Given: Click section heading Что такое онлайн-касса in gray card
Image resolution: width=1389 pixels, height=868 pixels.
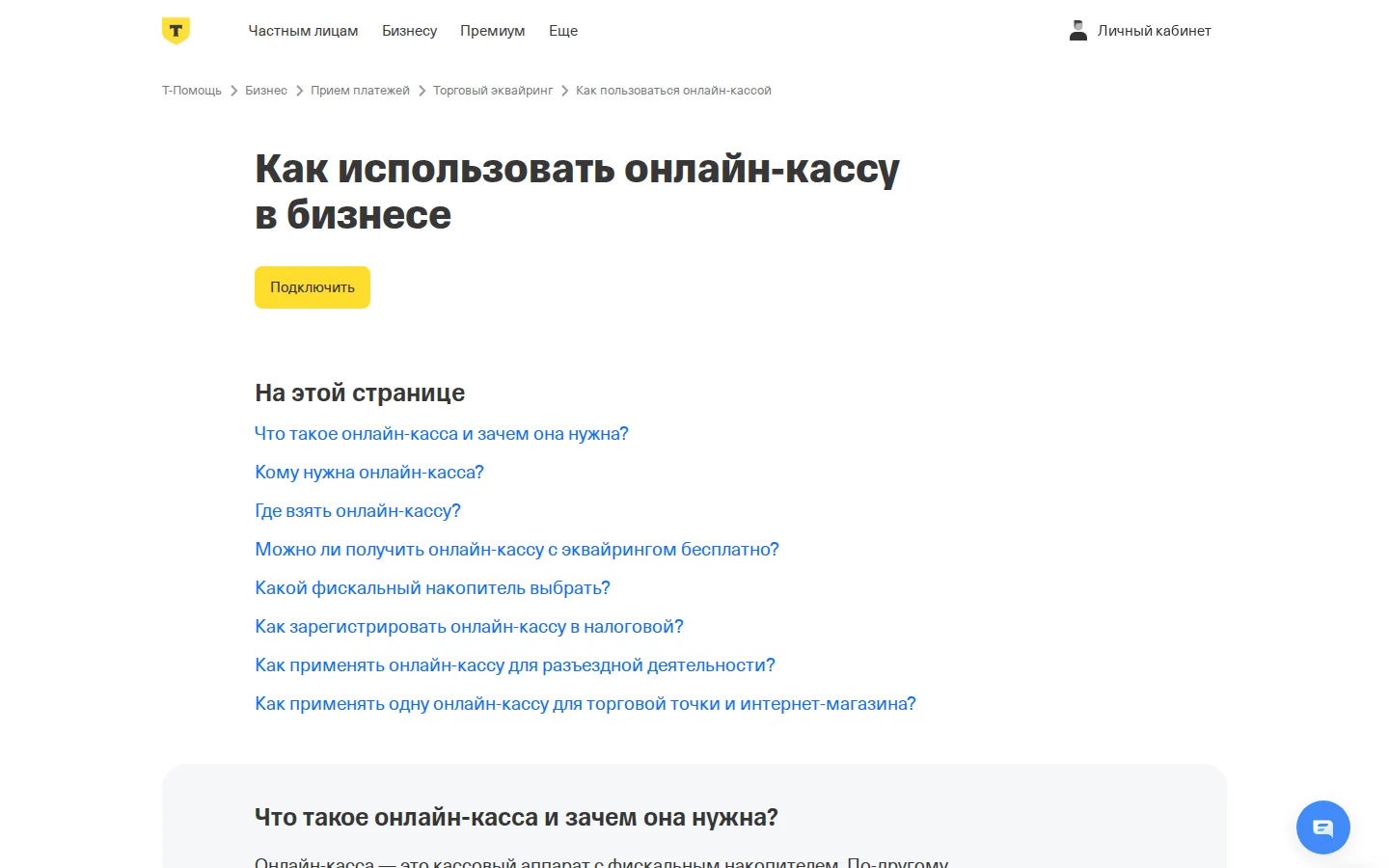Looking at the screenshot, I should click(x=516, y=817).
